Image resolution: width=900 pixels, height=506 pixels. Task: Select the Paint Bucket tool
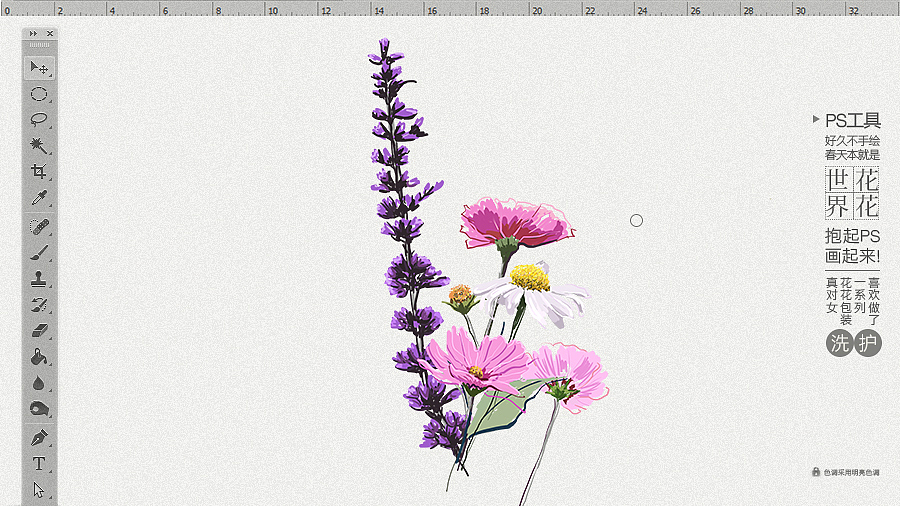(x=39, y=357)
